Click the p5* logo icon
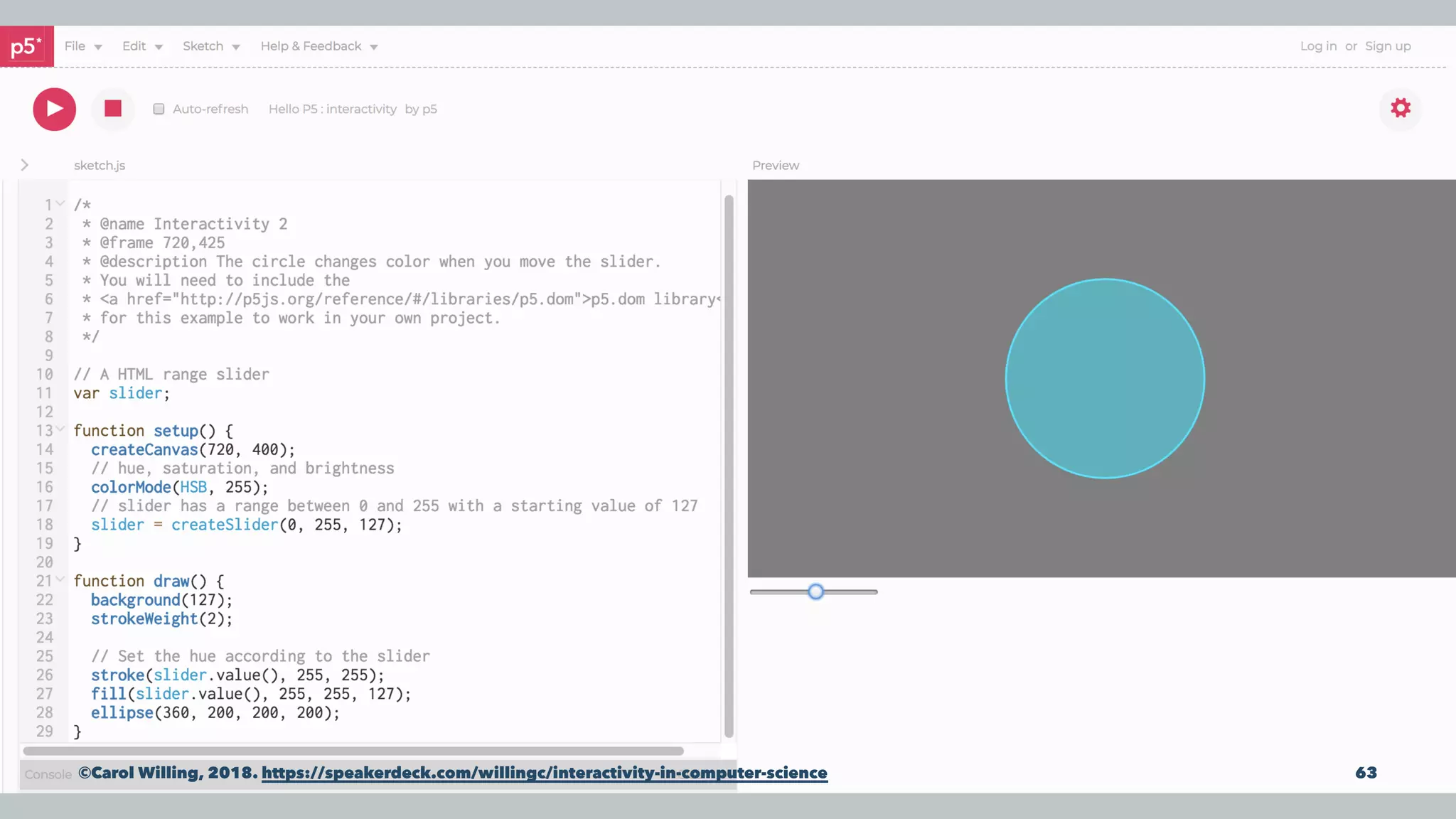The height and width of the screenshot is (819, 1456). [x=26, y=46]
